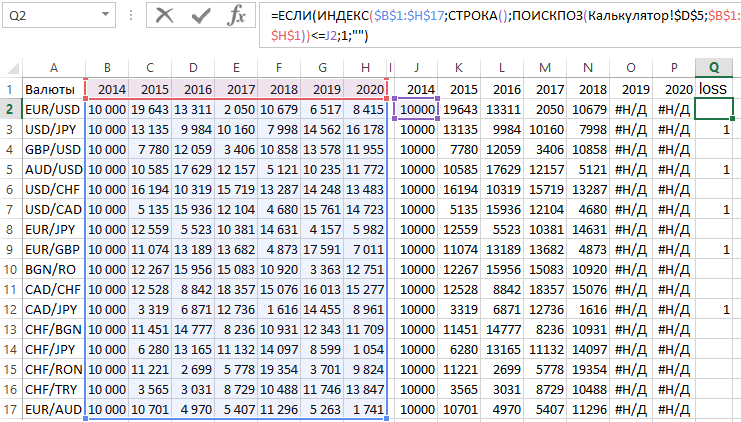This screenshot has height=422, width=741.
Task: Select the EUR/JPY cell
Action: [x=54, y=229]
